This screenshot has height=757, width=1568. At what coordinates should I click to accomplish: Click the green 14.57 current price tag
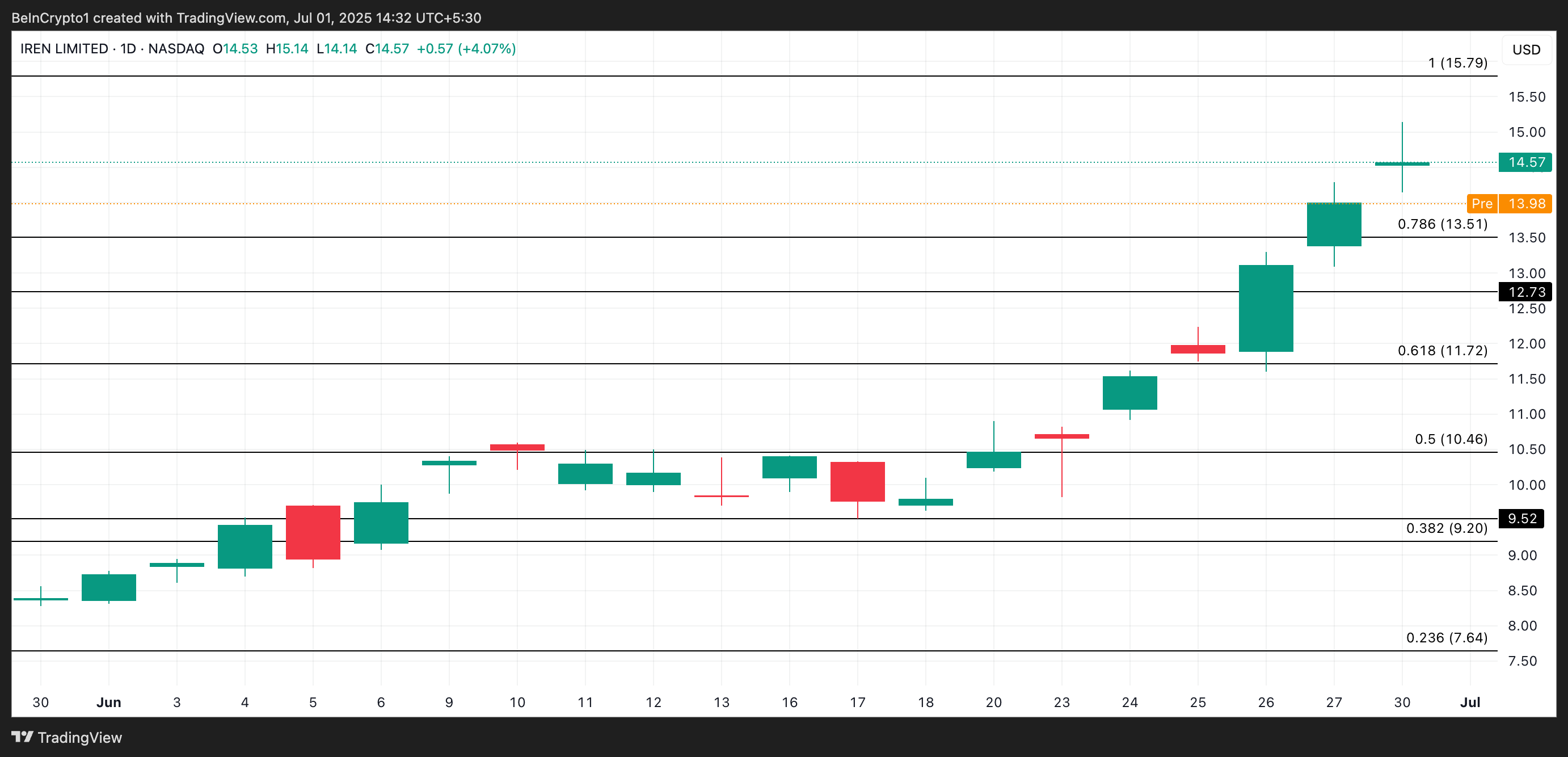point(1525,162)
